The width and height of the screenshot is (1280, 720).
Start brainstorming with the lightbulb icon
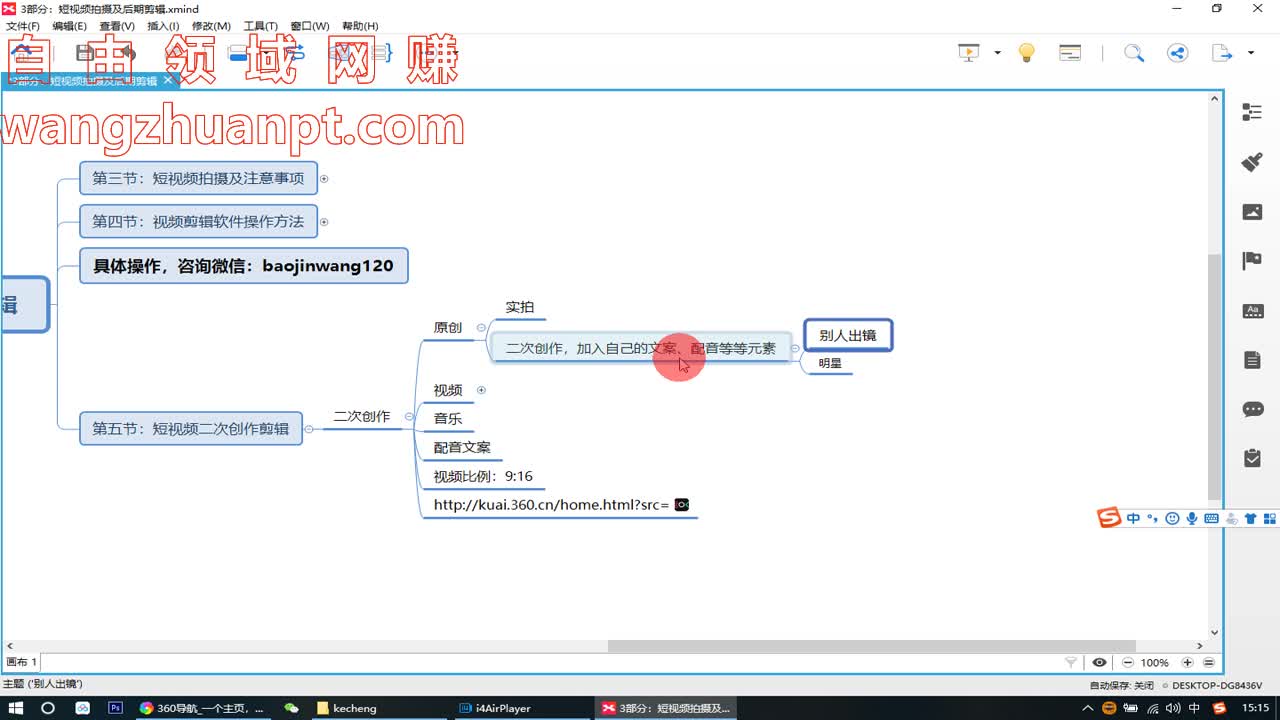(1026, 53)
